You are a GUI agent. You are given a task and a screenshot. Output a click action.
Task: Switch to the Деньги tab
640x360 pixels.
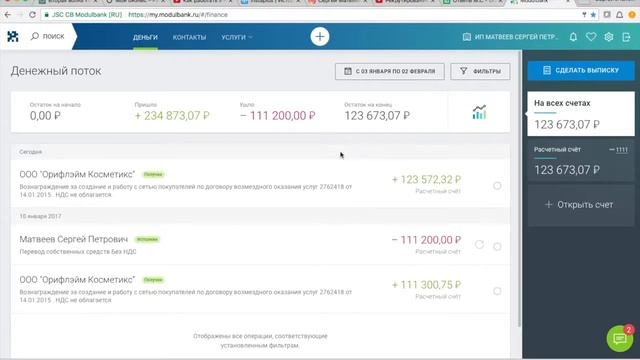(x=145, y=37)
